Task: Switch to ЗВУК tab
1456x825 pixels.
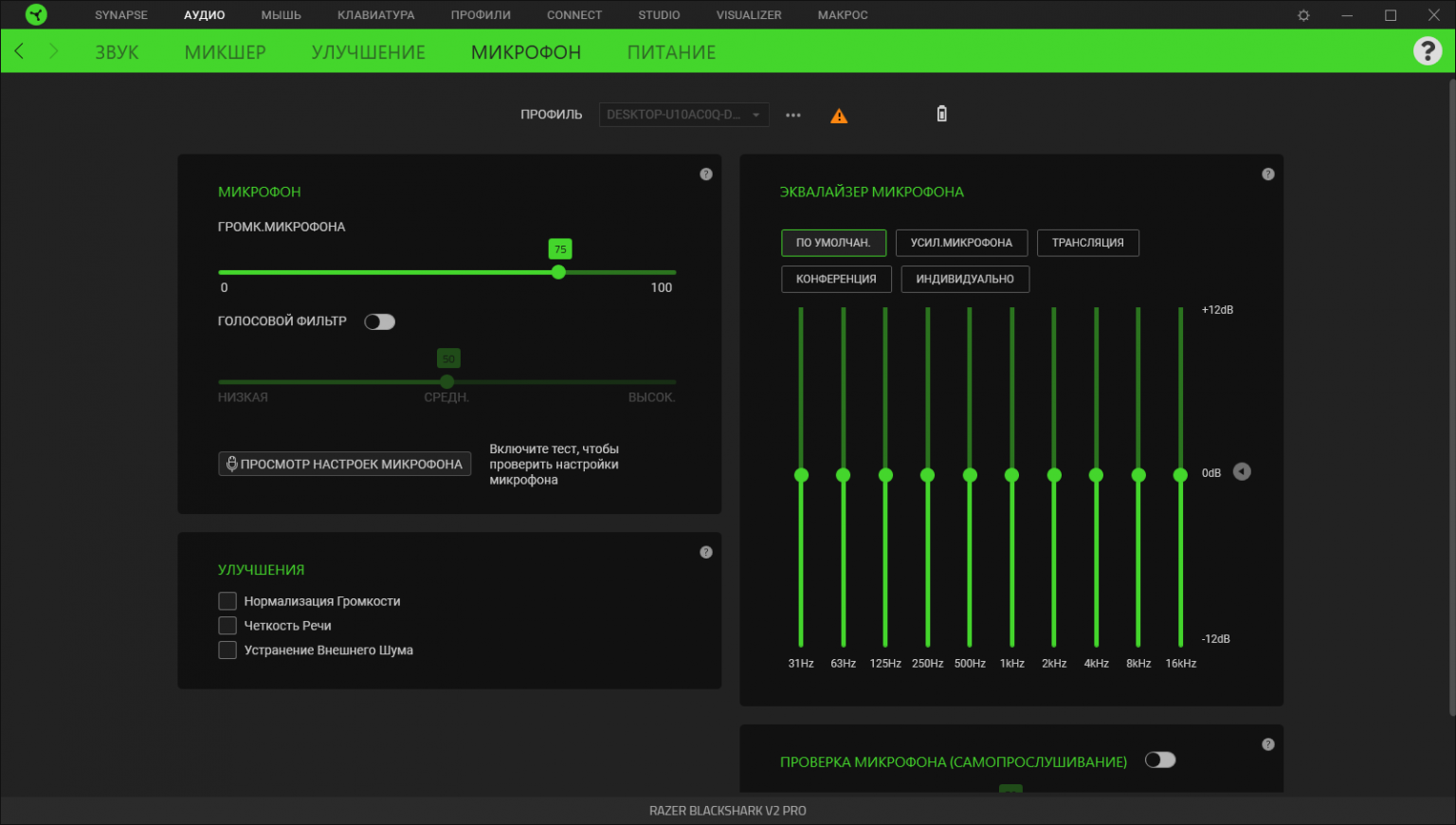Action: tap(117, 52)
